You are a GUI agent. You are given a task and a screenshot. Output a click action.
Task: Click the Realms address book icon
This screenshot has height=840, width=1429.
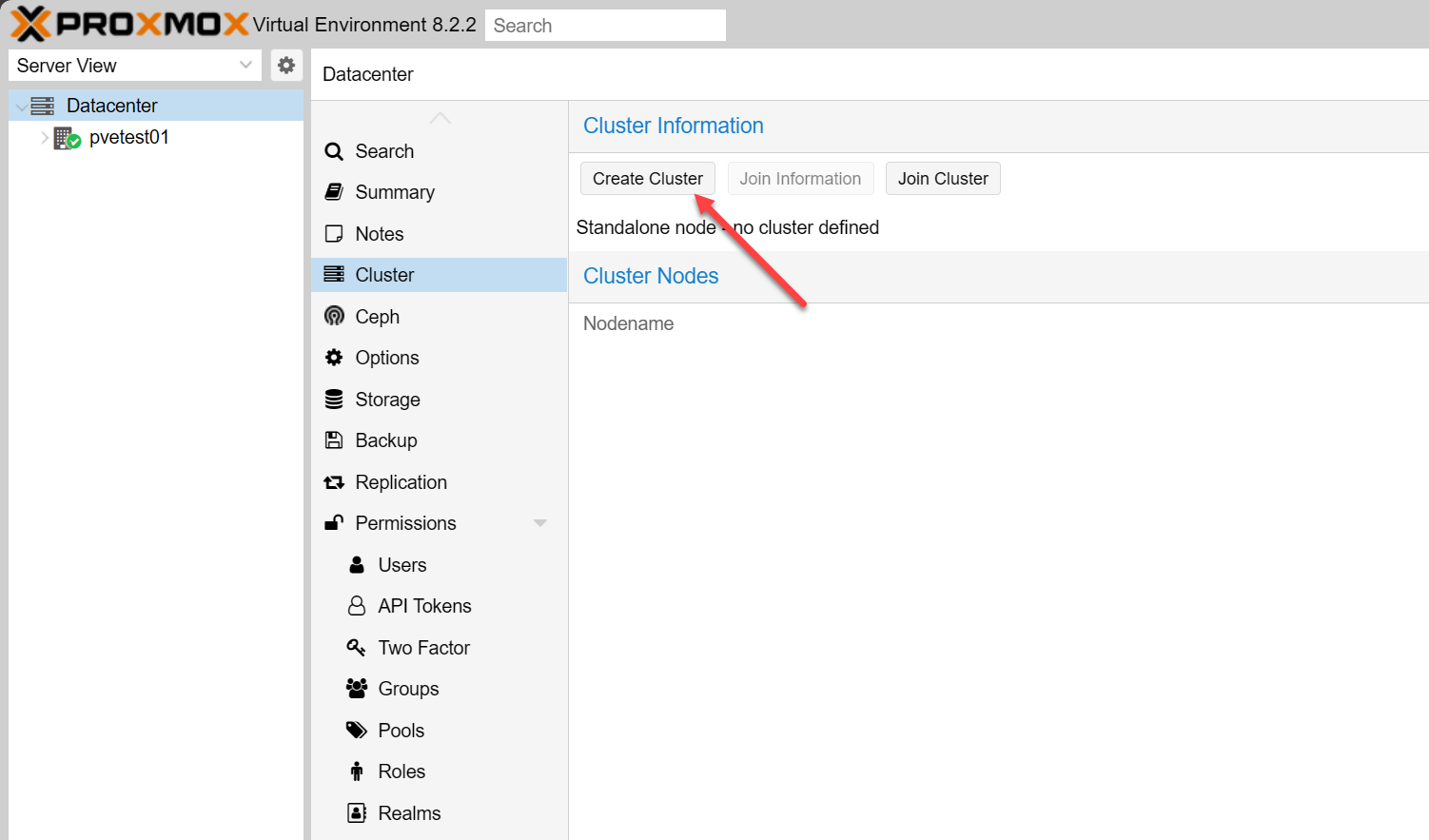pos(357,813)
